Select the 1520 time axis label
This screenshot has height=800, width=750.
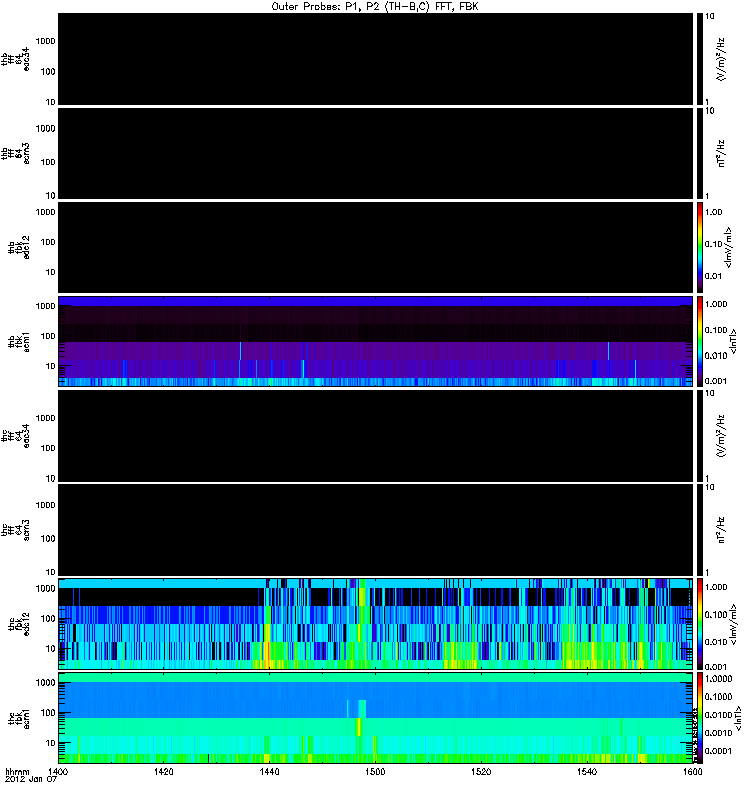[481, 773]
